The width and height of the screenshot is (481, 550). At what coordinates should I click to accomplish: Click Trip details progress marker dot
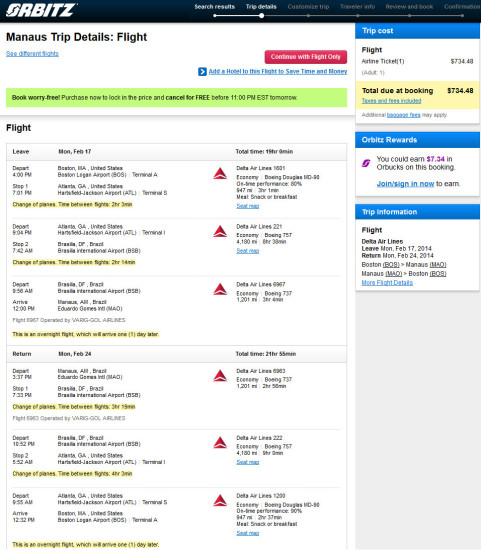pyautogui.click(x=261, y=16)
